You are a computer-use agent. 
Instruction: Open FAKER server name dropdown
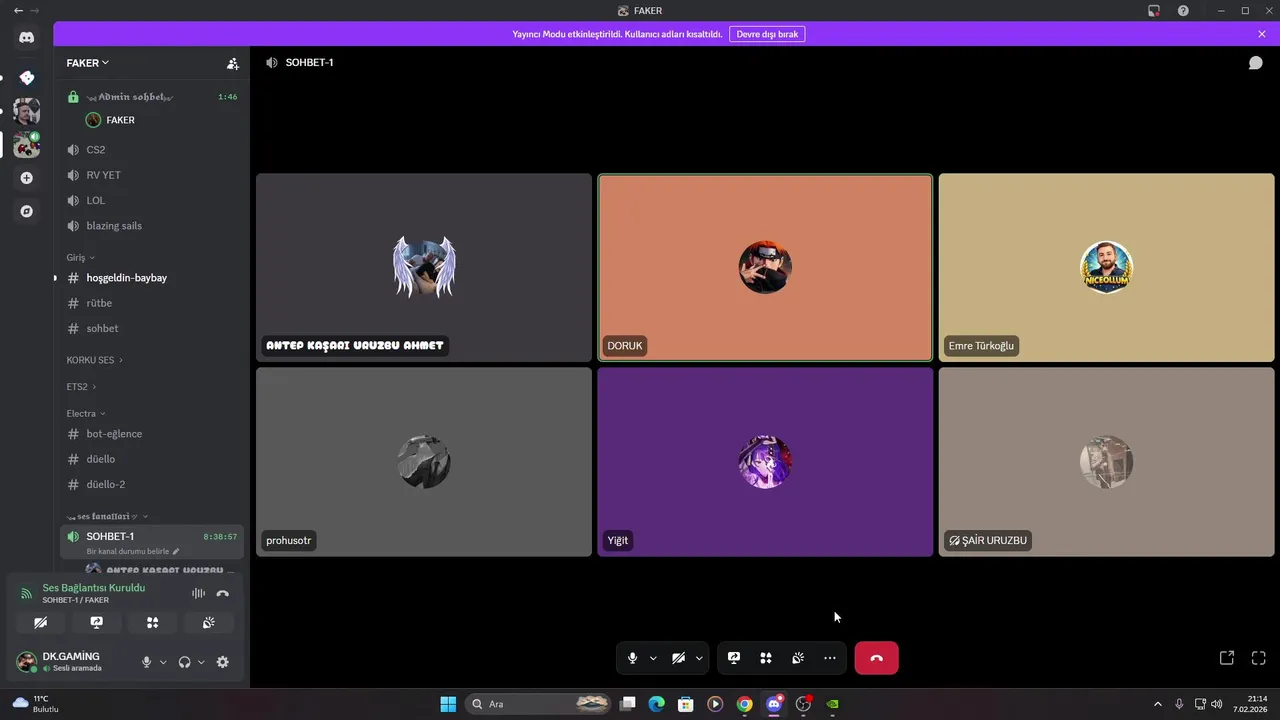pos(88,63)
